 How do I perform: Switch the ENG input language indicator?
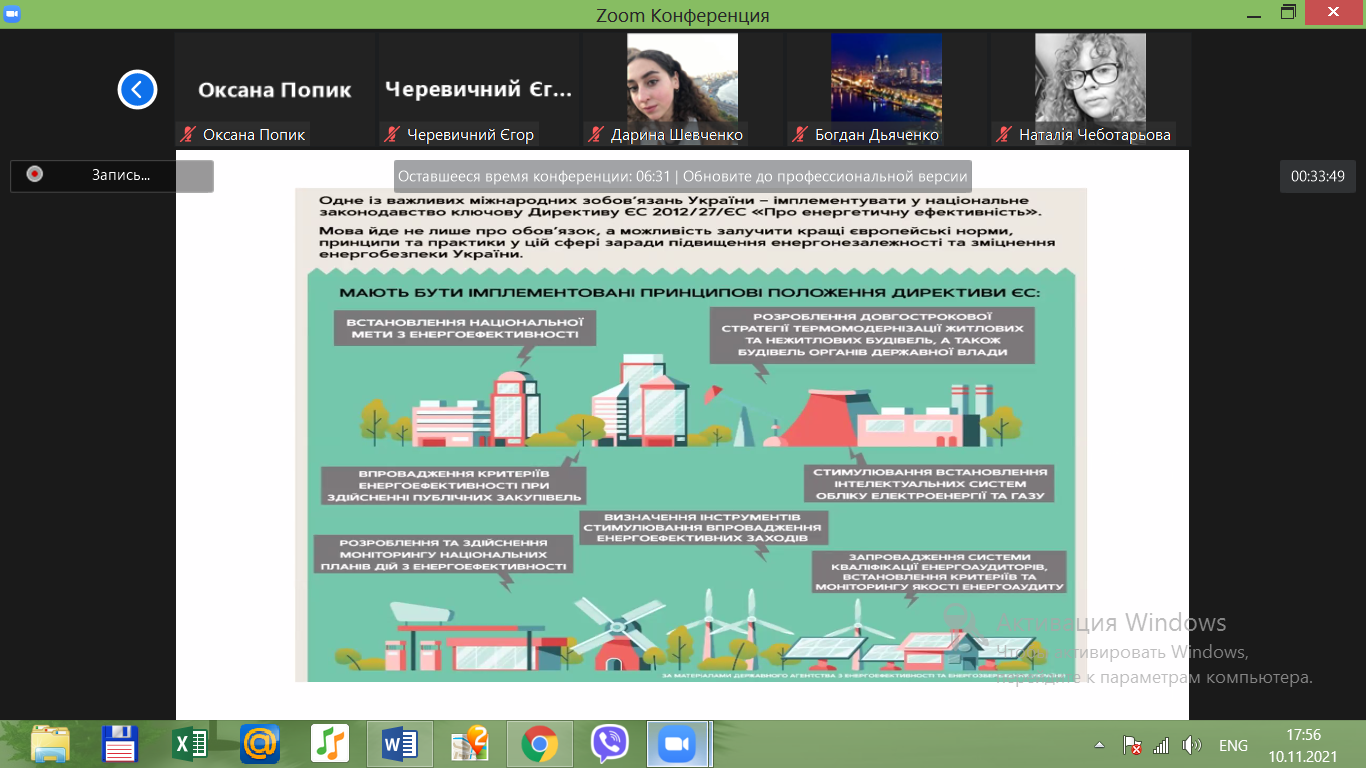[x=1233, y=745]
